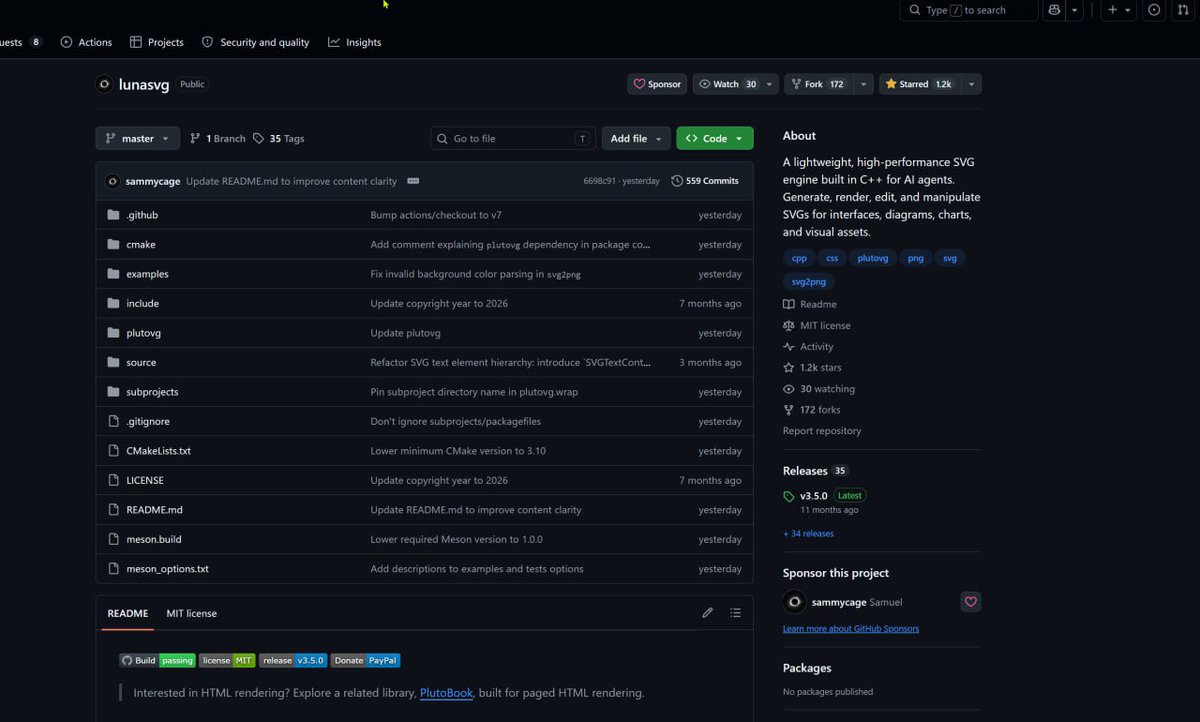Click the subprojects folder icon
This screenshot has height=722, width=1200.
coord(113,392)
